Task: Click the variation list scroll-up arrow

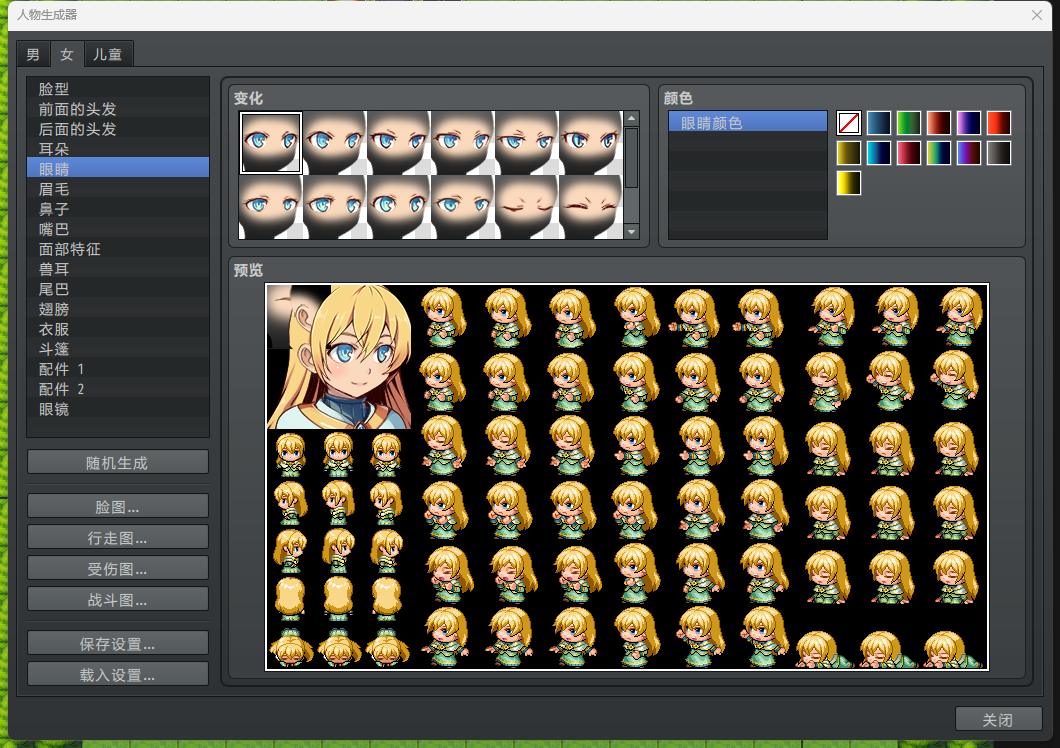Action: [x=631, y=118]
